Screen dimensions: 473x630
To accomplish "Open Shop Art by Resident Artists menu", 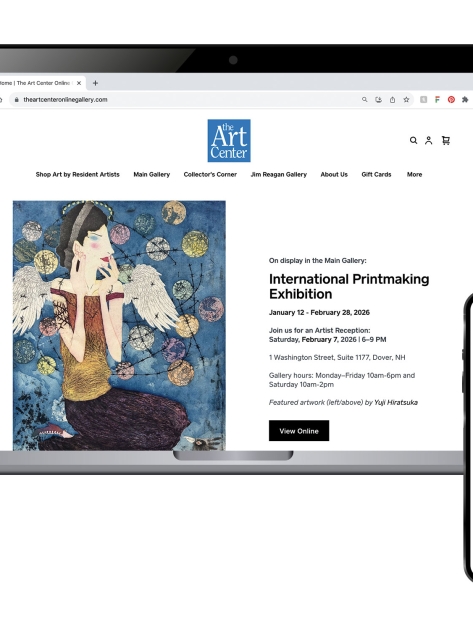I will coord(78,174).
